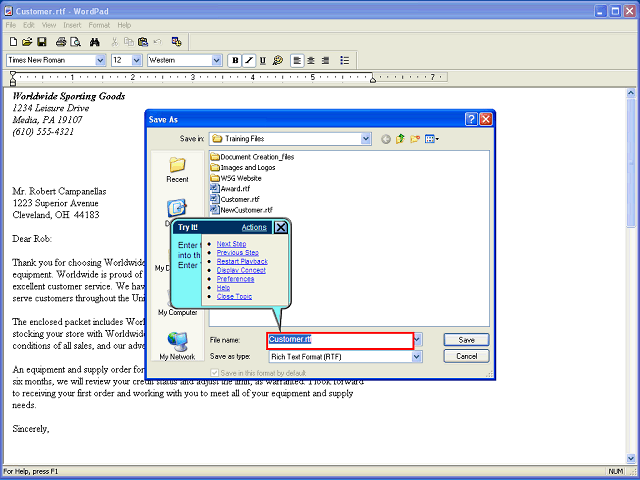
Task: Click the right margin marker on ruler
Action: pos(373,80)
